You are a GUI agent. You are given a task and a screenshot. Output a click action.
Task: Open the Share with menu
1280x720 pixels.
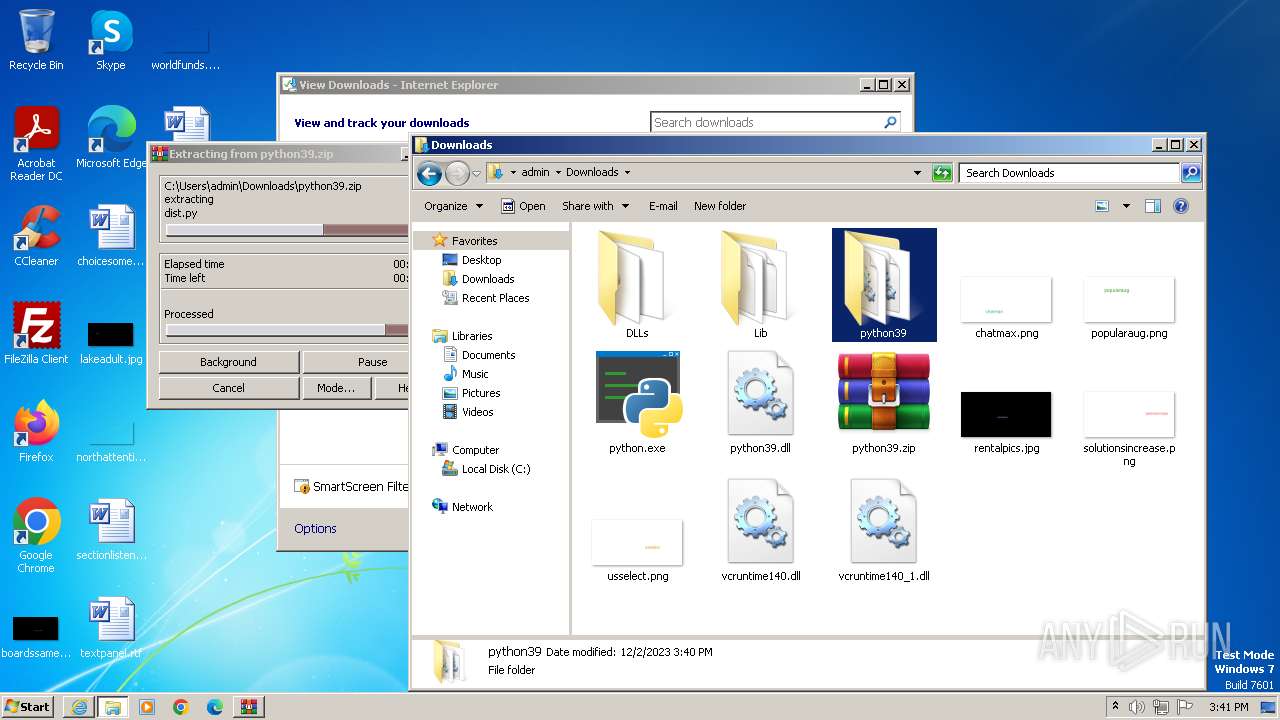(x=596, y=206)
